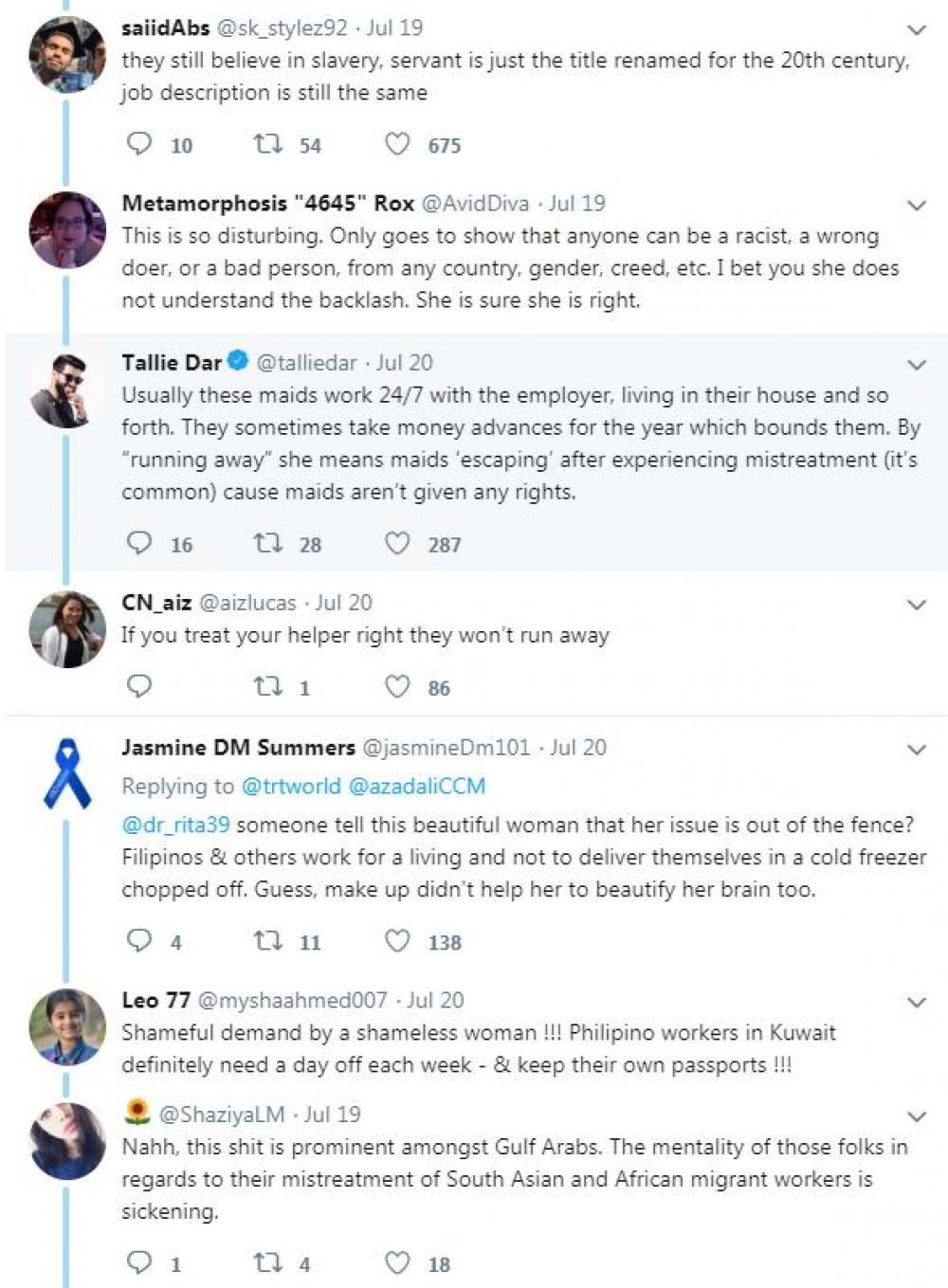Open the dropdown arrow on Leo 77's tweet
The height and width of the screenshot is (1288, 948).
(917, 1003)
